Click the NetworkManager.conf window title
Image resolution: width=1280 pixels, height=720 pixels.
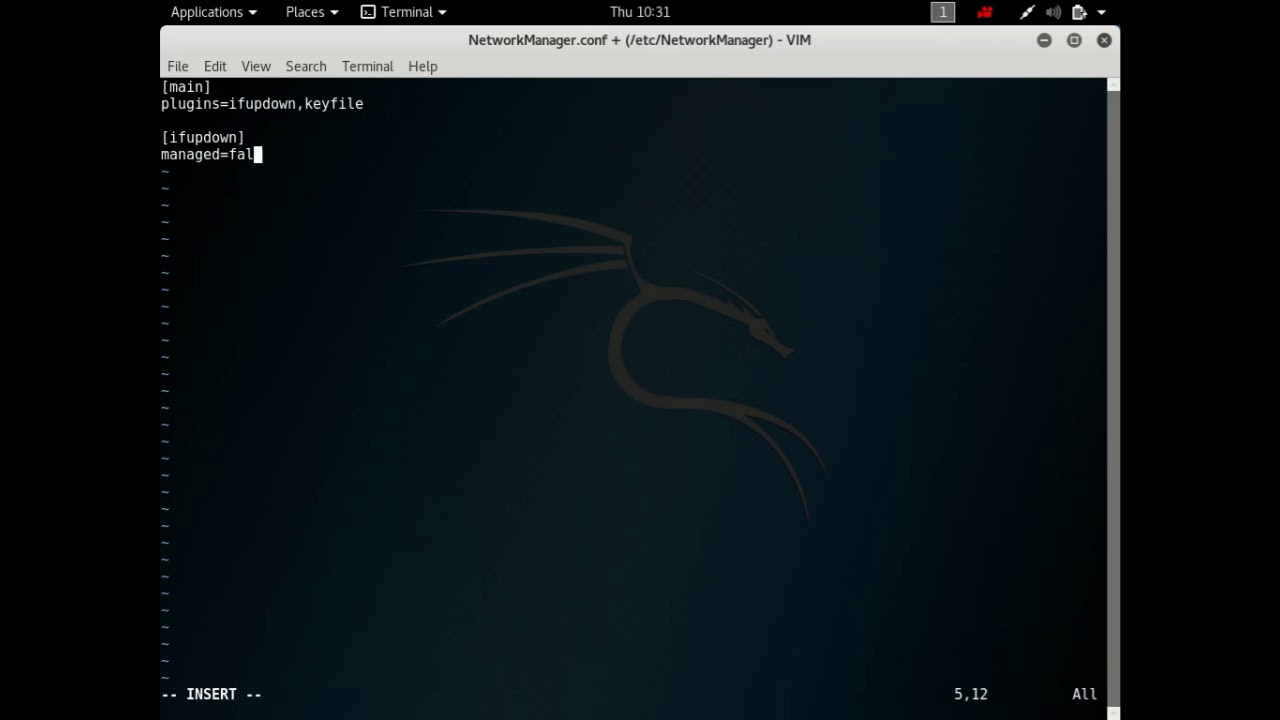tap(640, 40)
